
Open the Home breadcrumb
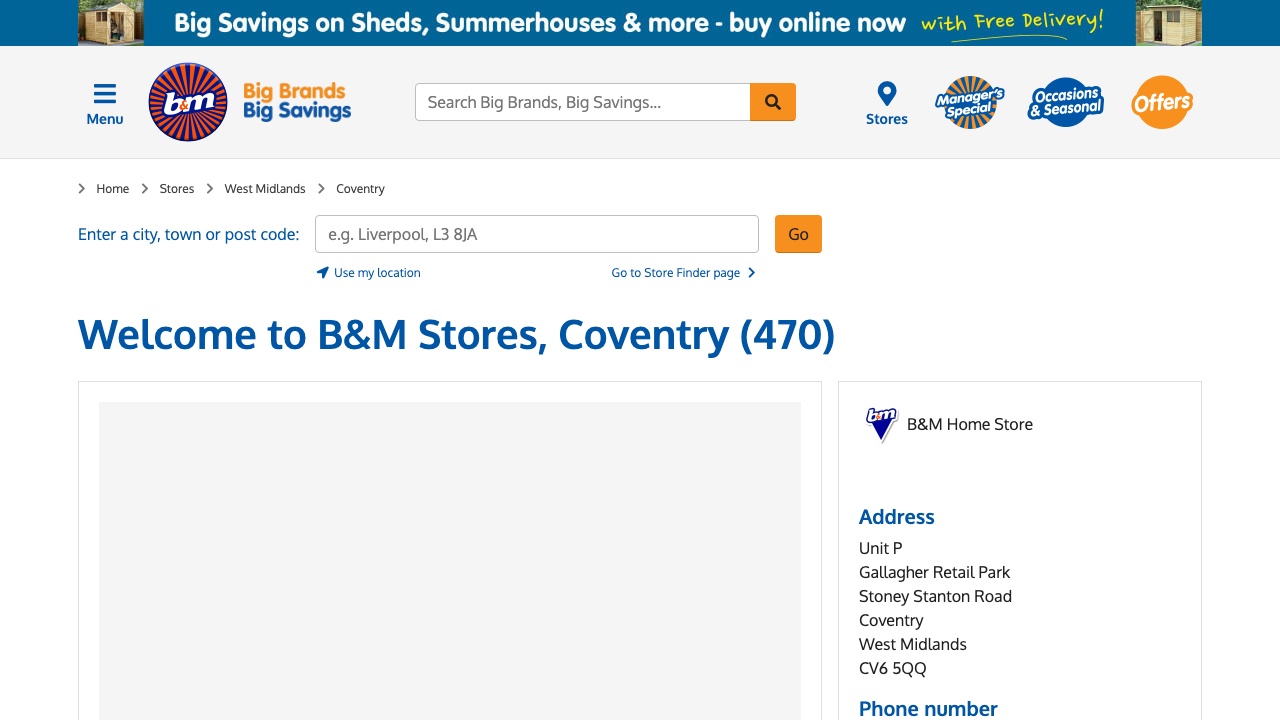point(112,188)
